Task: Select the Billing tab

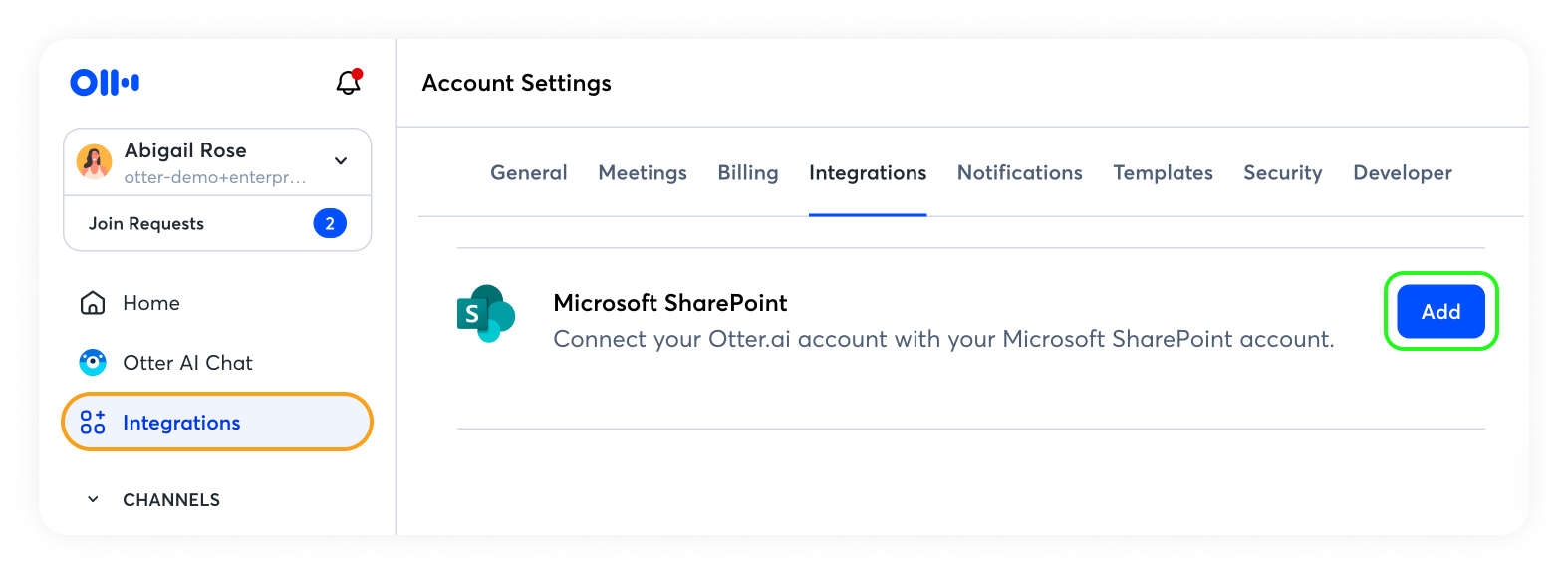Action: [748, 173]
